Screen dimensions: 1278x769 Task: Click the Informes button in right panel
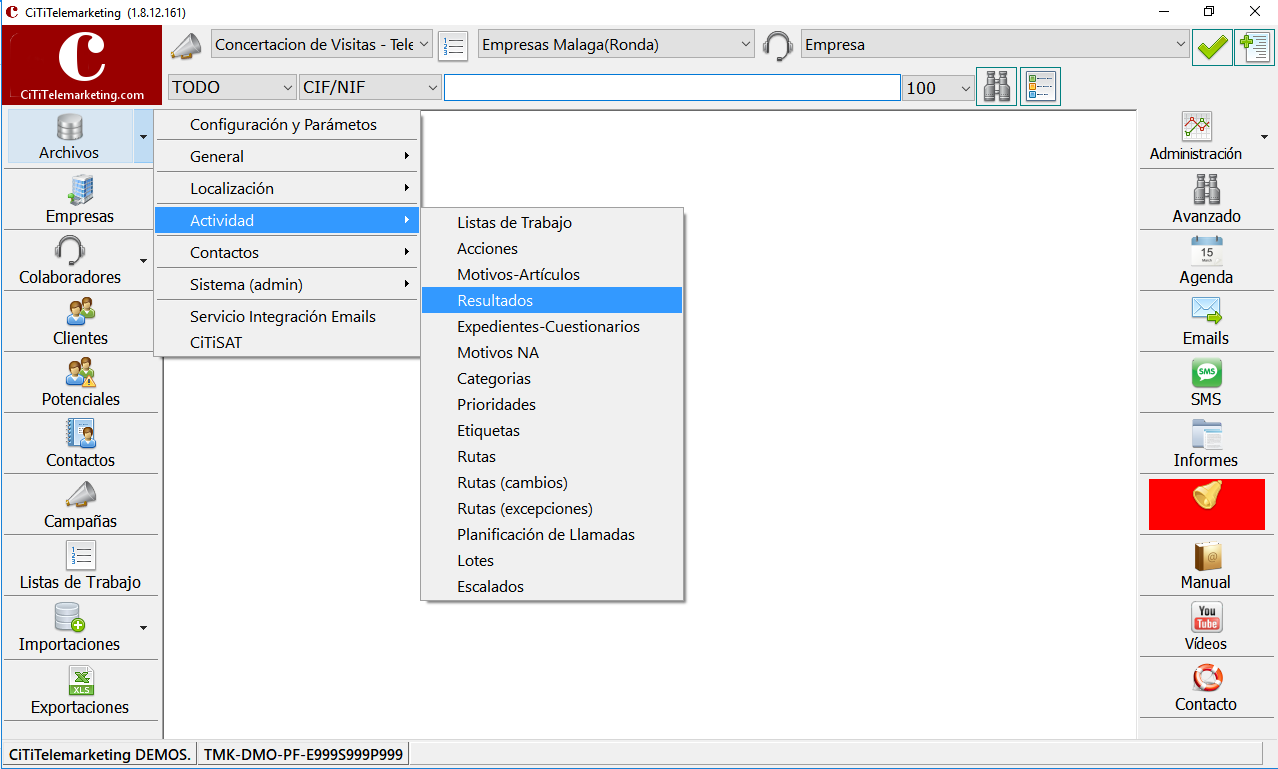point(1206,444)
